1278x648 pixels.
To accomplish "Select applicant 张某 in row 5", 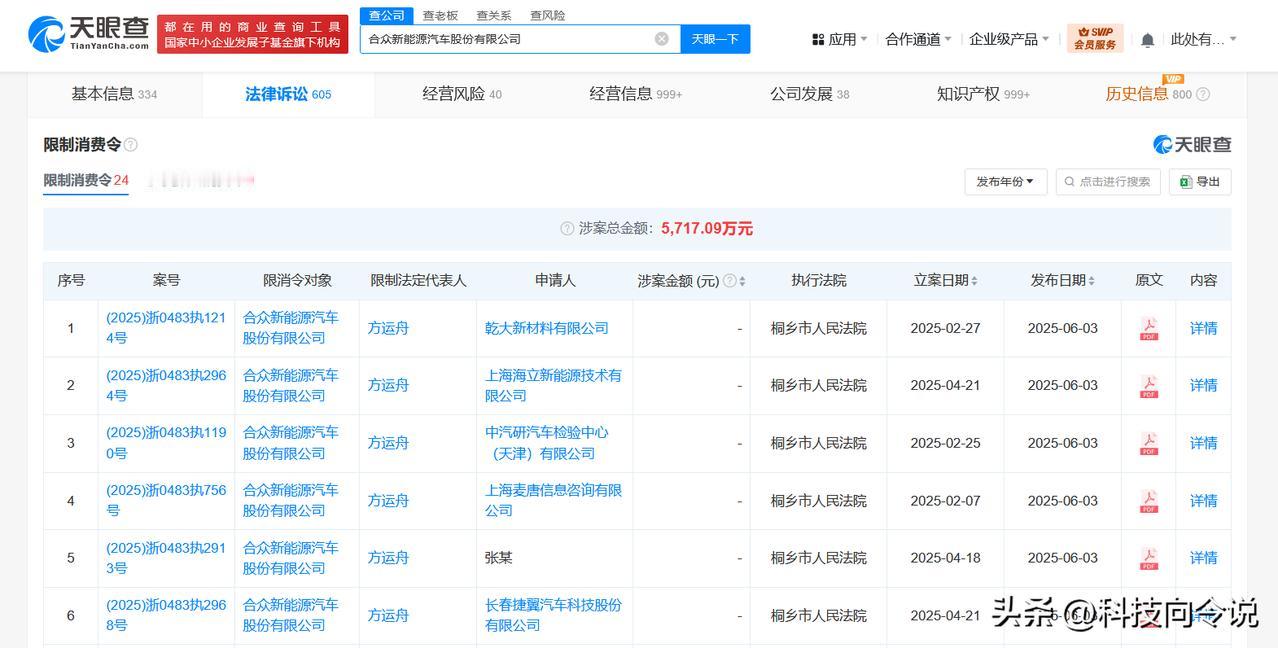I will pos(499,558).
